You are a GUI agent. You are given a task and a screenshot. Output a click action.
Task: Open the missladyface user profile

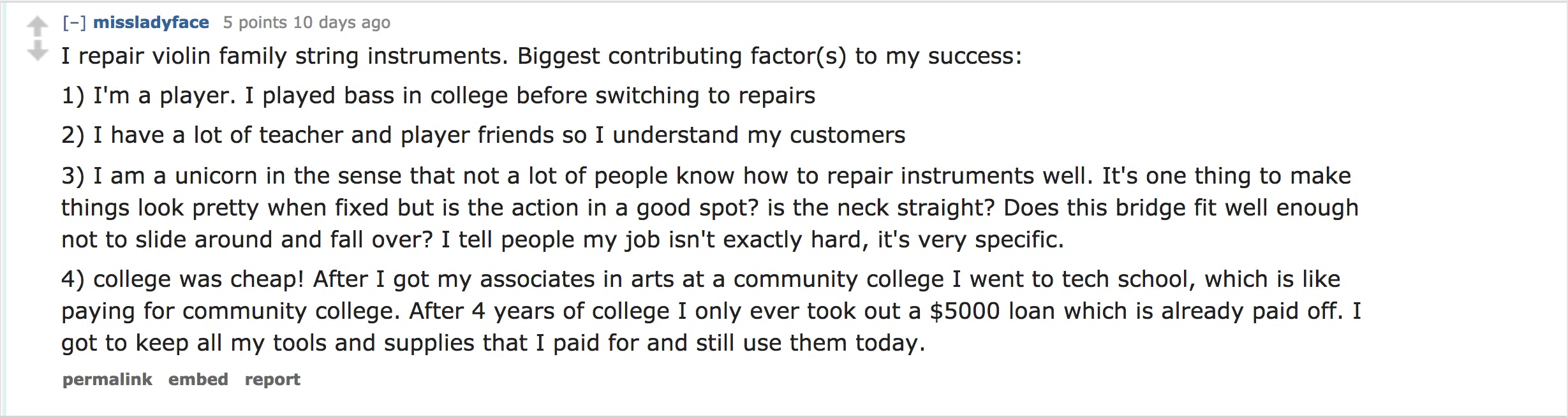(x=151, y=22)
